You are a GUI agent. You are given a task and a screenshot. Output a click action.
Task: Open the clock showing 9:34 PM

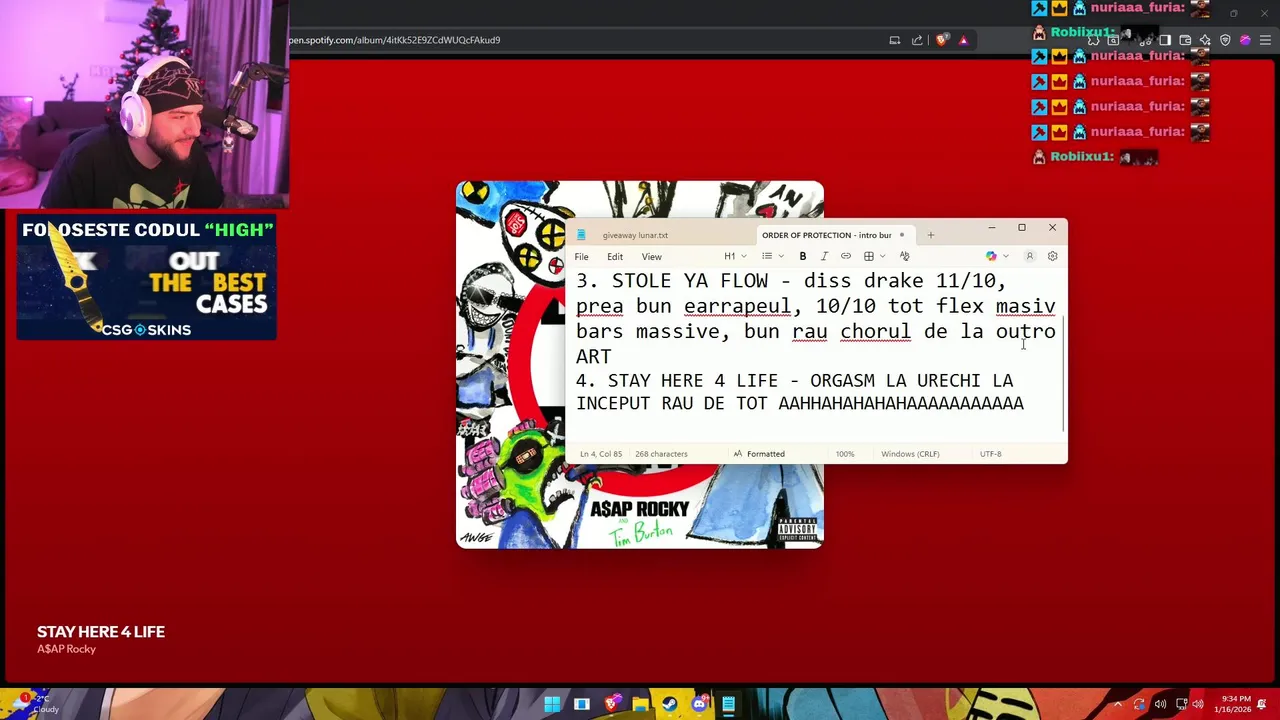pos(1232,704)
